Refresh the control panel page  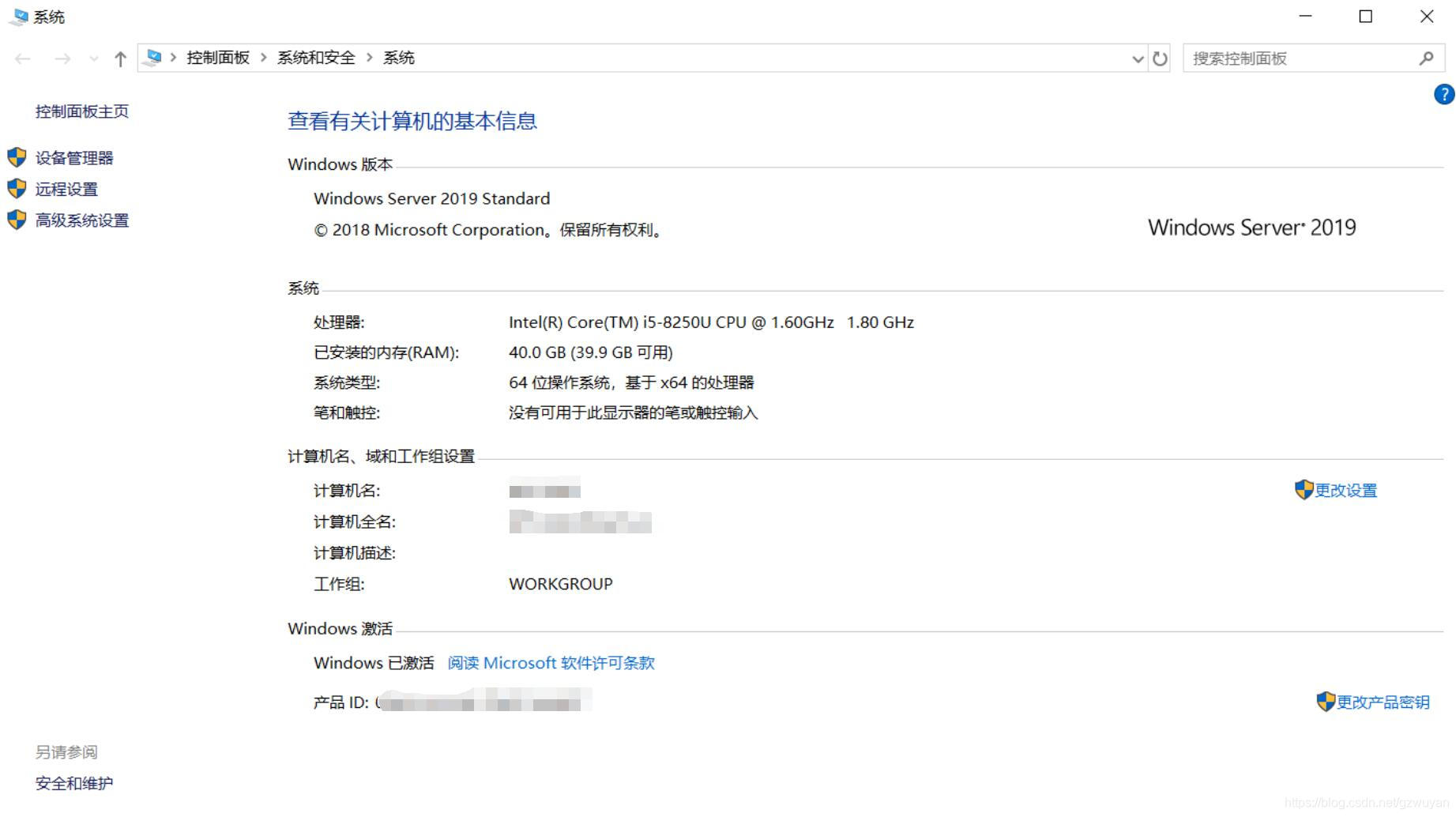tap(1160, 58)
